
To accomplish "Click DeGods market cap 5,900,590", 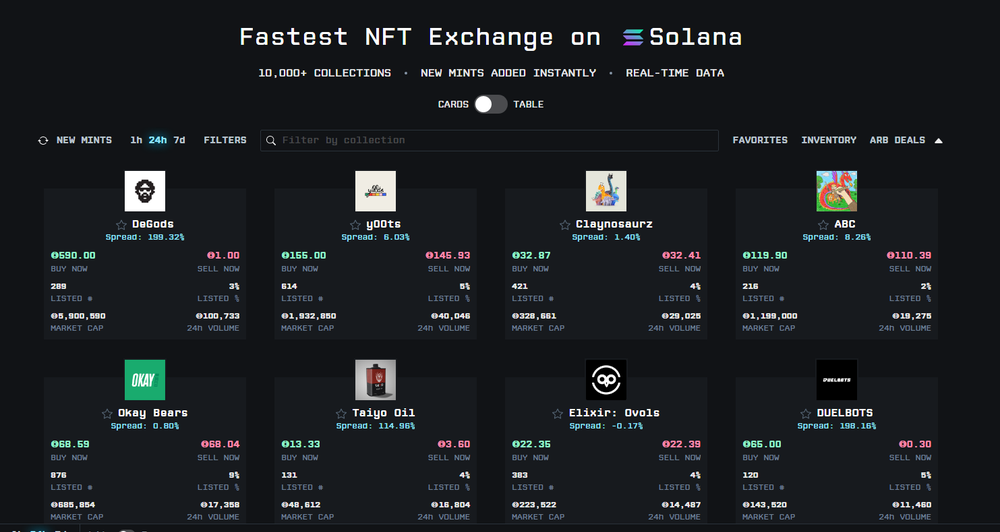I will pyautogui.click(x=78, y=316).
